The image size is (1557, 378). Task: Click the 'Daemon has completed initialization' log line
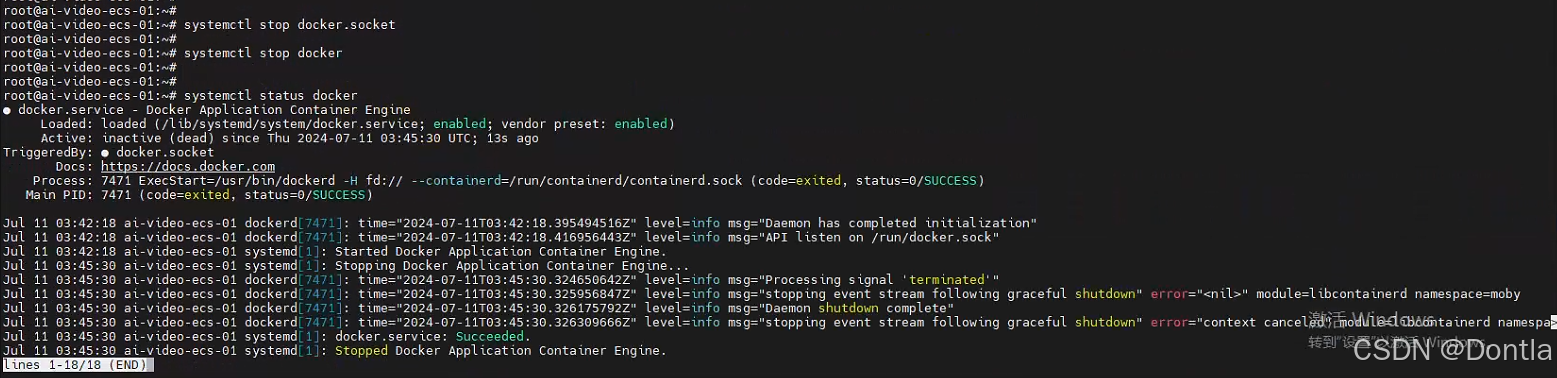520,223
